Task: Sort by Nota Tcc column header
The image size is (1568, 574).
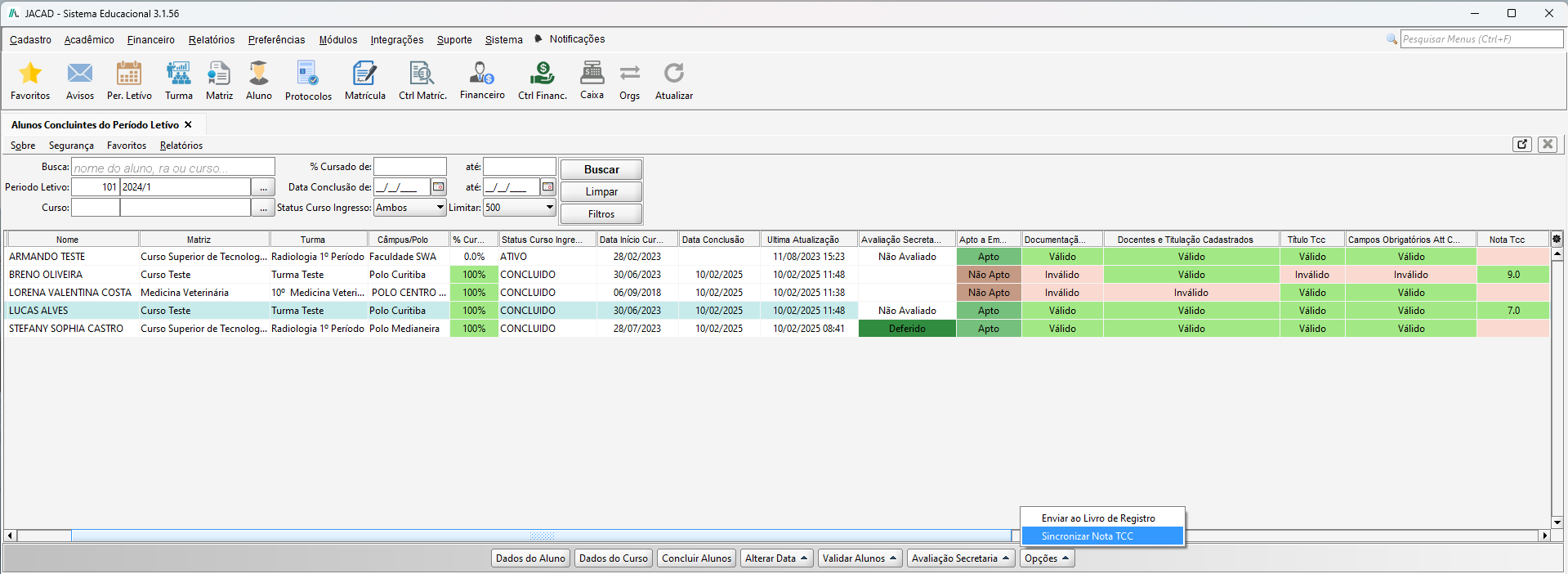Action: pyautogui.click(x=1512, y=240)
